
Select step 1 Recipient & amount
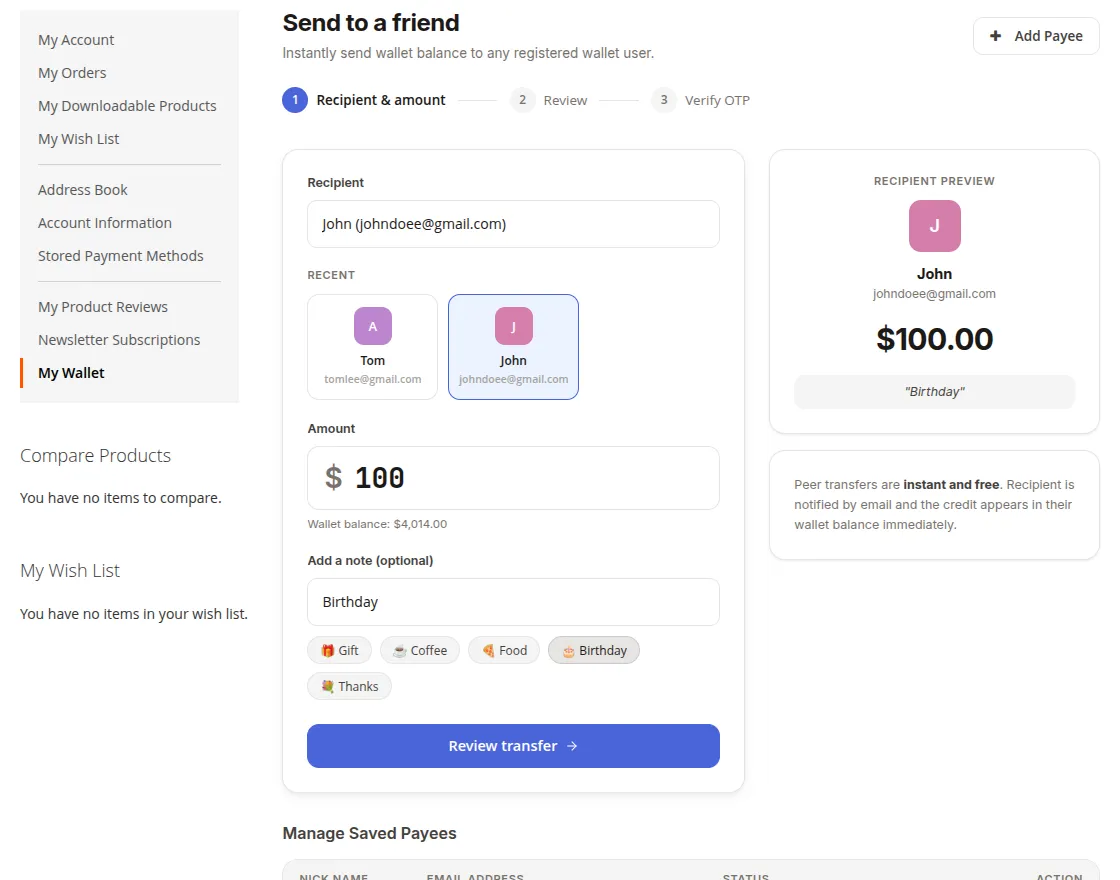pos(364,100)
